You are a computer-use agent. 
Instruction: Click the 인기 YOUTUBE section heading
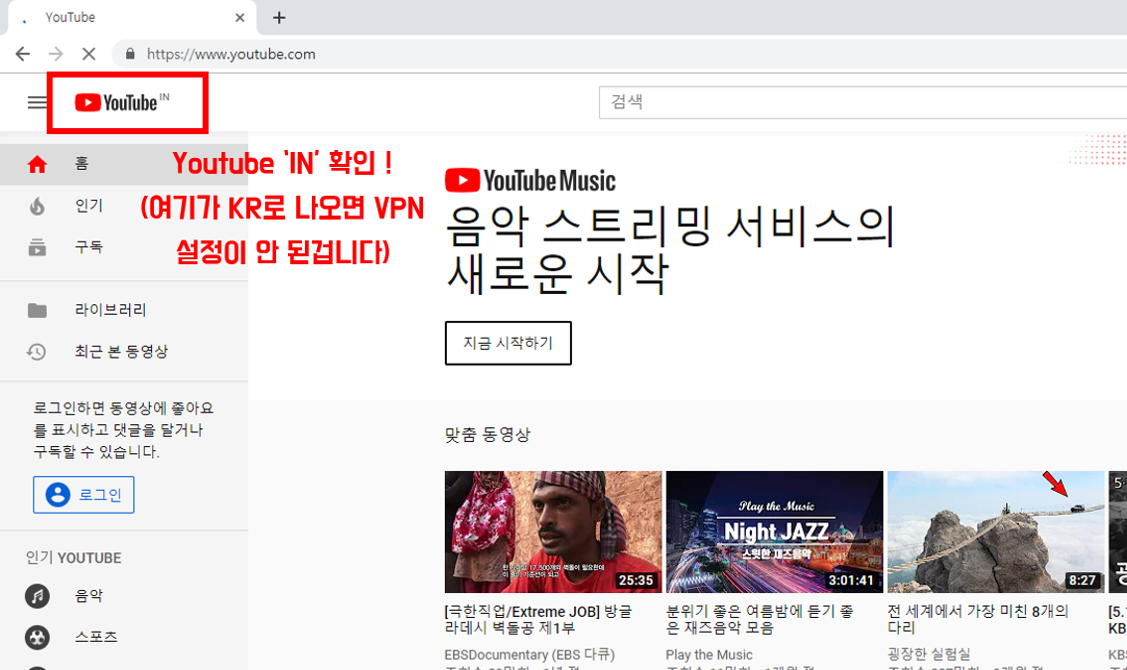73,558
